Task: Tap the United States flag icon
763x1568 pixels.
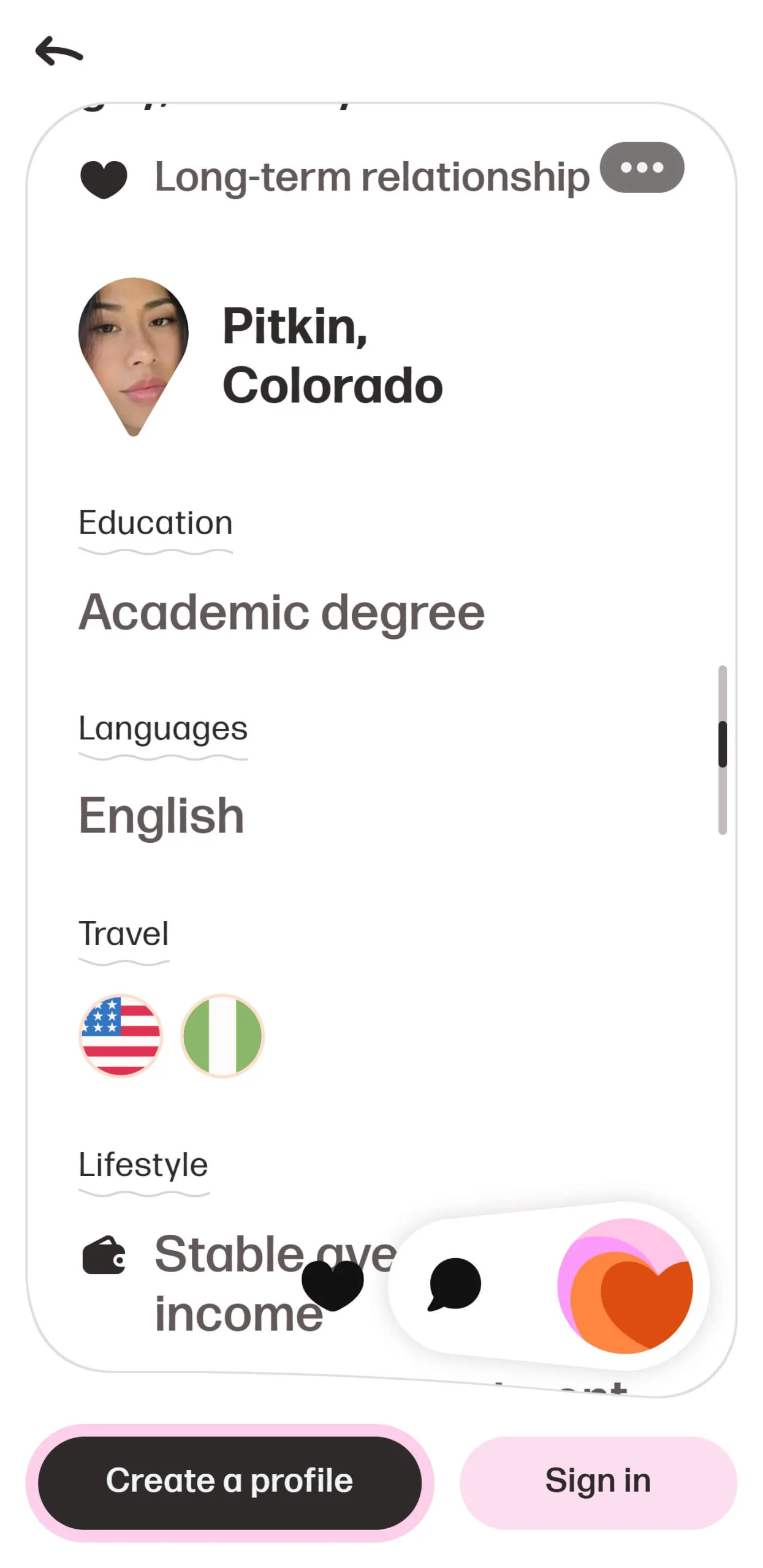Action: click(121, 1035)
